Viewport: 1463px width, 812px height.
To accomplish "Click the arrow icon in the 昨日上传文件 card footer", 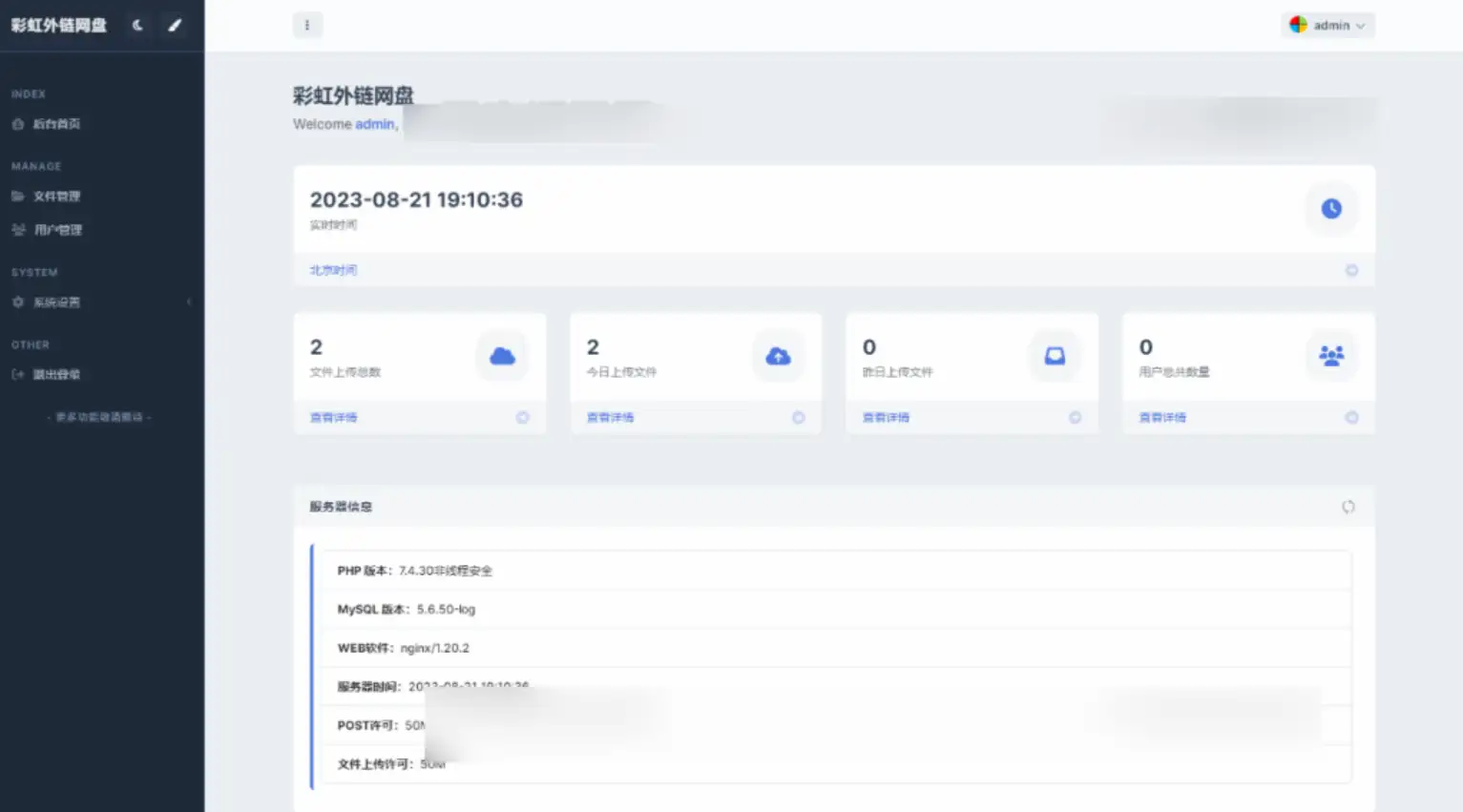I will point(1075,417).
